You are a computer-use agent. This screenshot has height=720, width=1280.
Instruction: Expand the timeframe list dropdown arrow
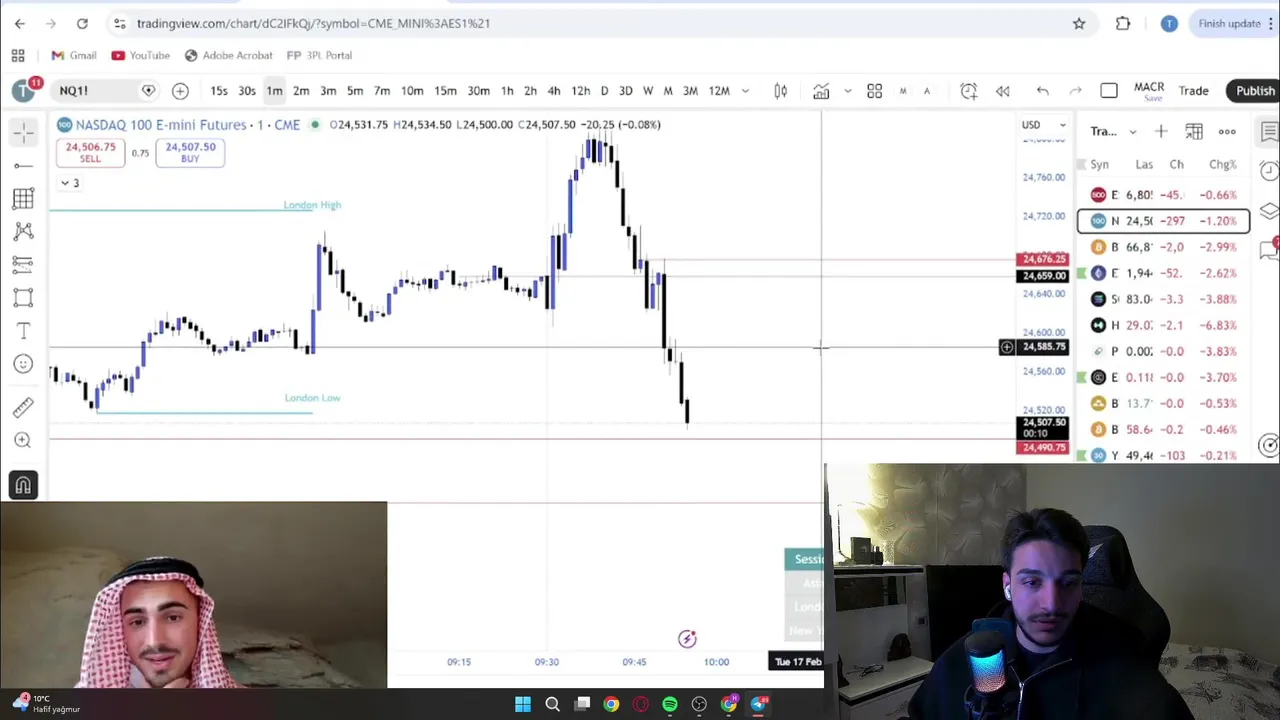745,91
